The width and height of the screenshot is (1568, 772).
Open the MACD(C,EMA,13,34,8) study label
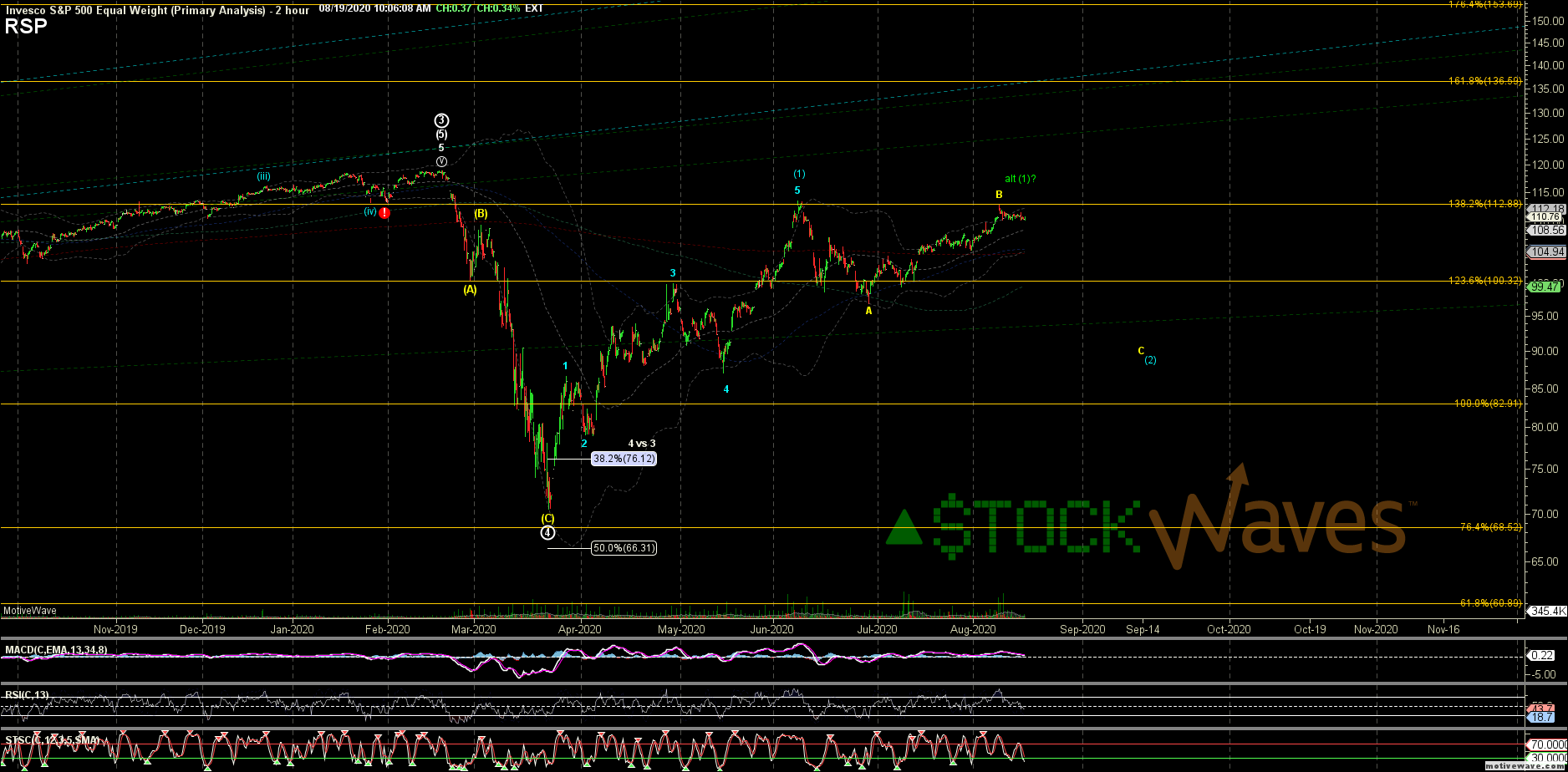[56, 650]
